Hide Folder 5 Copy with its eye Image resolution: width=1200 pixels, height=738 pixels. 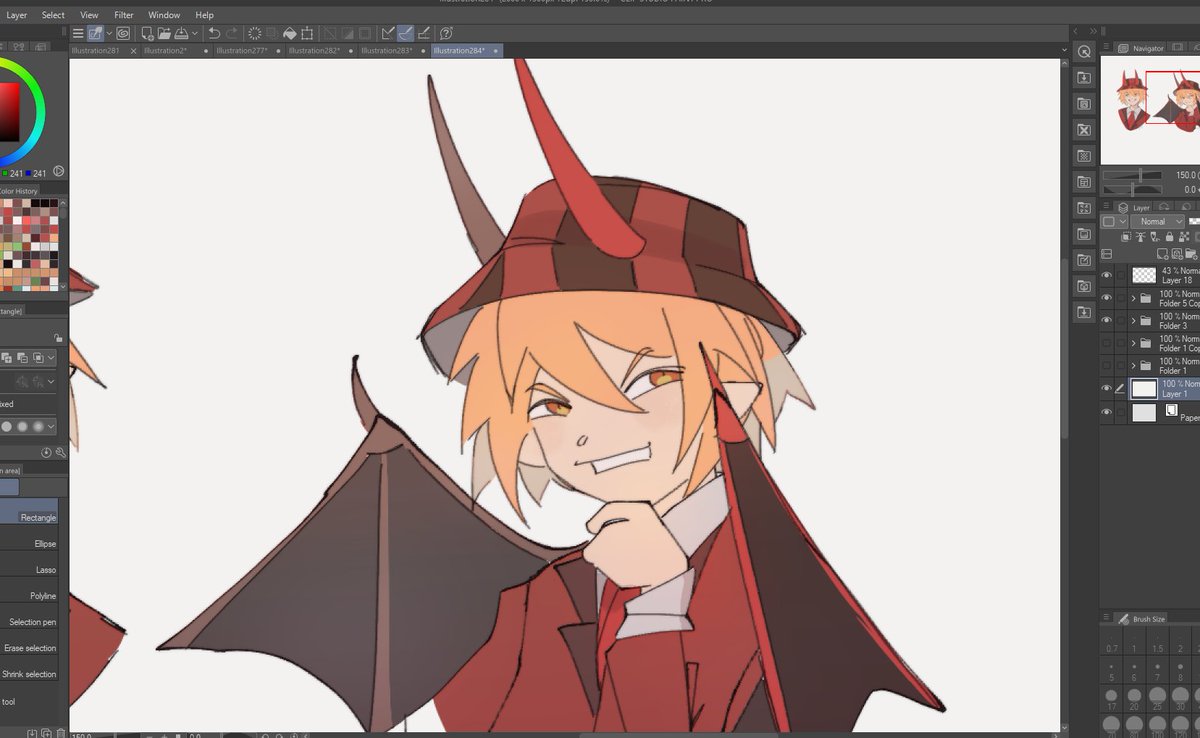1106,298
